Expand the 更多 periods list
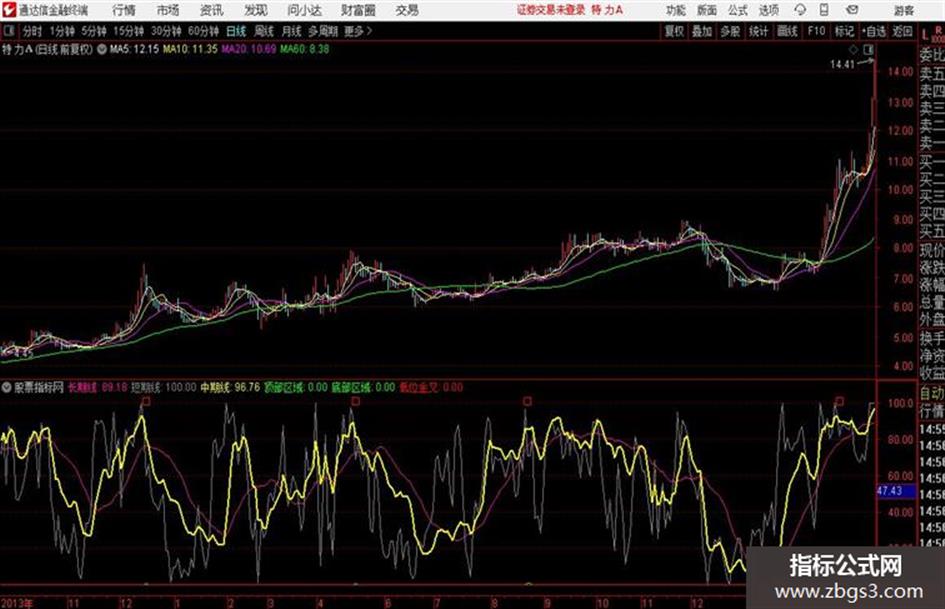945x609 pixels. point(358,31)
